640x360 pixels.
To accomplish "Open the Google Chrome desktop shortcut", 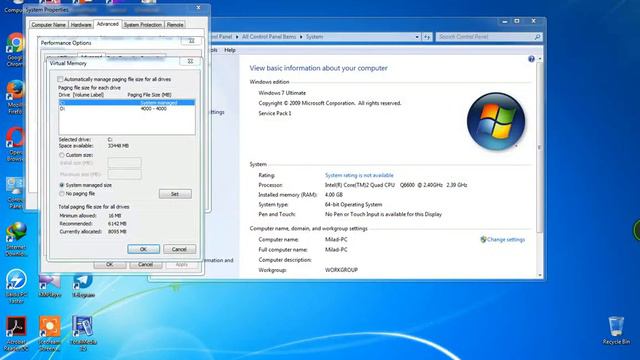I will (16, 46).
